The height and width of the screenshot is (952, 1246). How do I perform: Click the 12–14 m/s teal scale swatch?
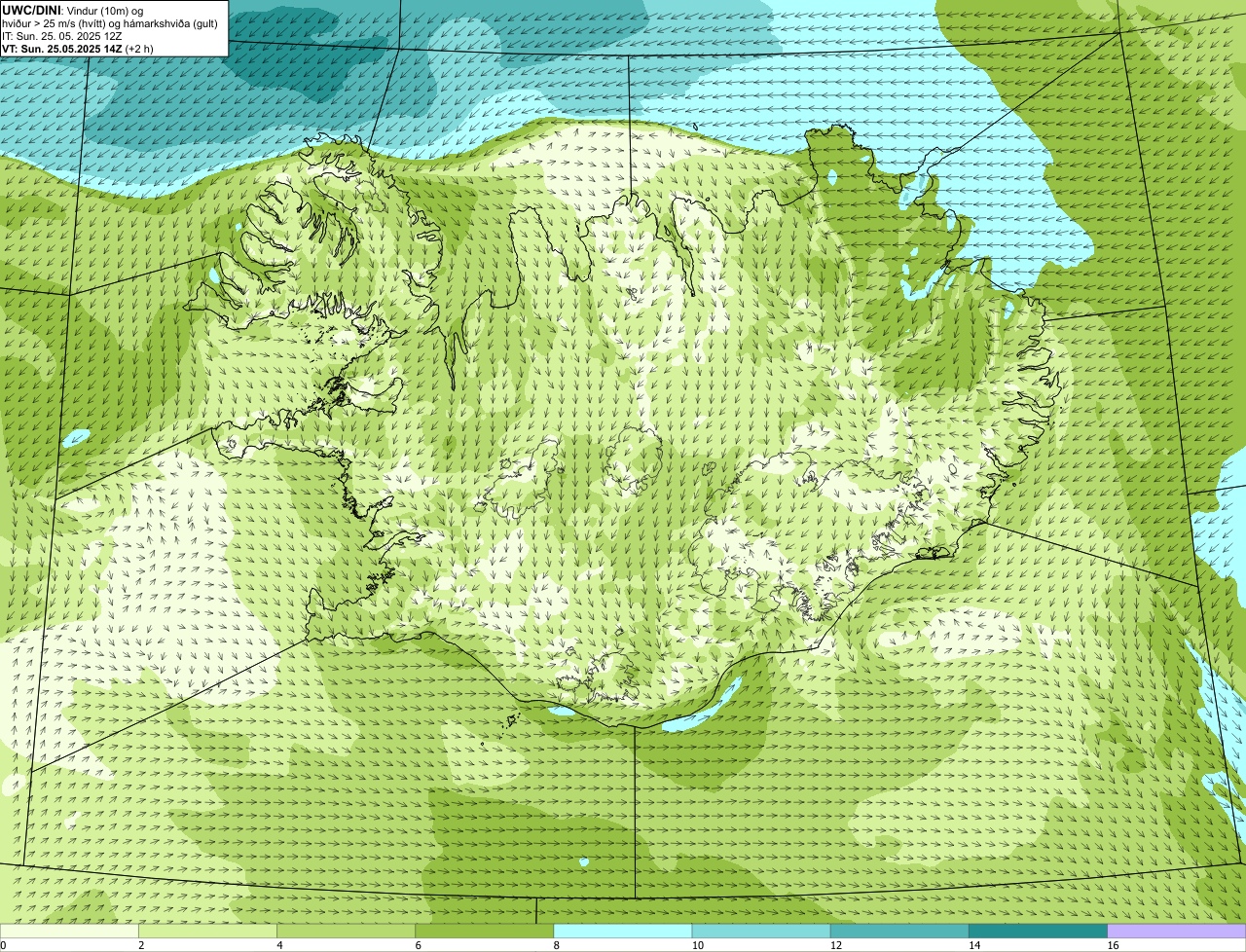pos(899,932)
